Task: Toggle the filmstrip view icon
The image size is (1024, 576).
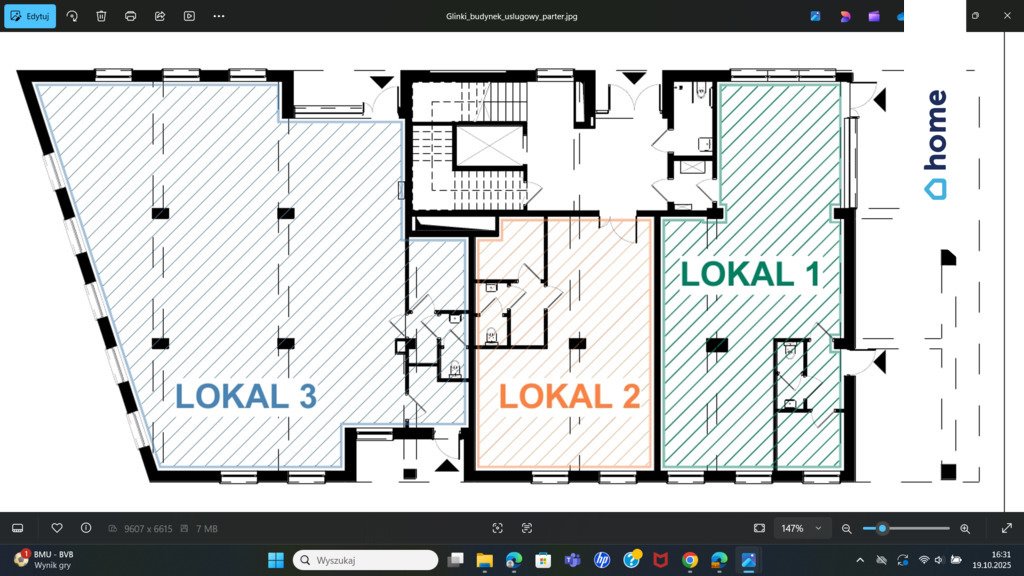Action: 17,528
